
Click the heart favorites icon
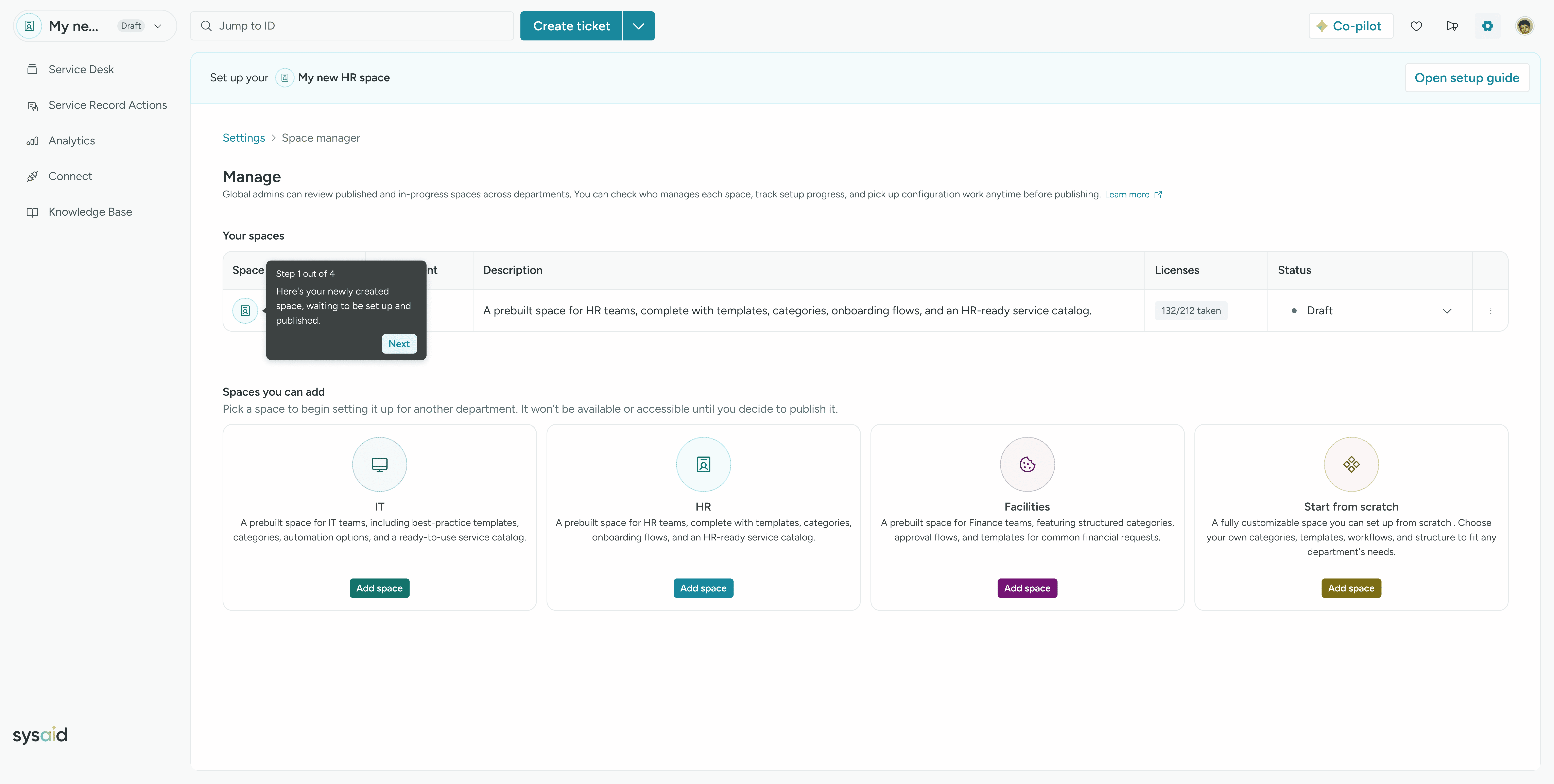[x=1416, y=26]
